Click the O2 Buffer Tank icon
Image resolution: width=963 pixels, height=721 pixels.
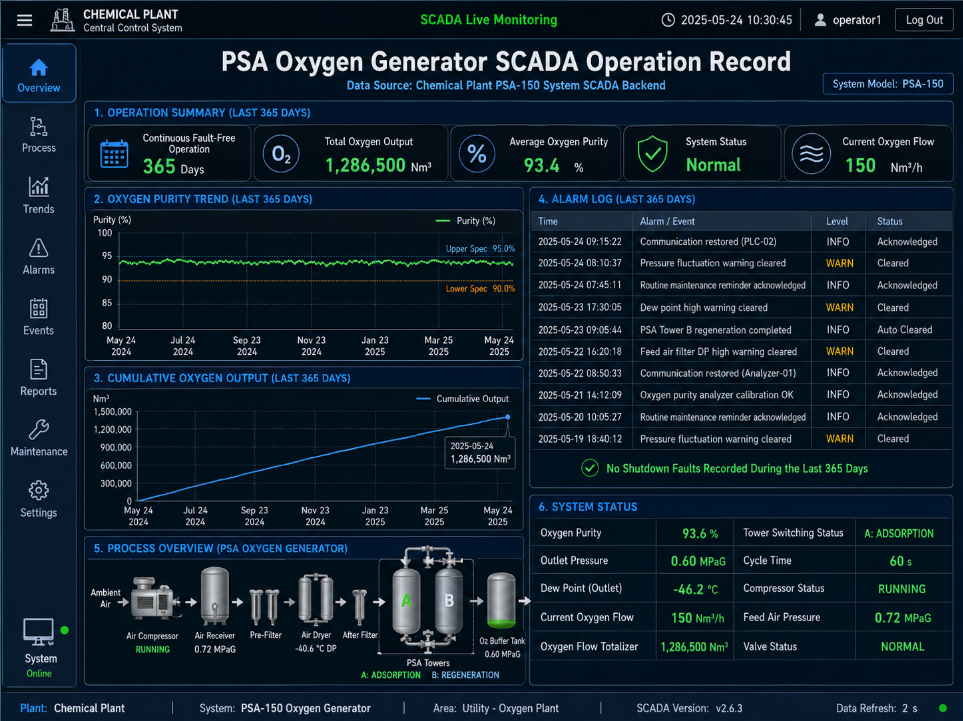pyautogui.click(x=501, y=600)
